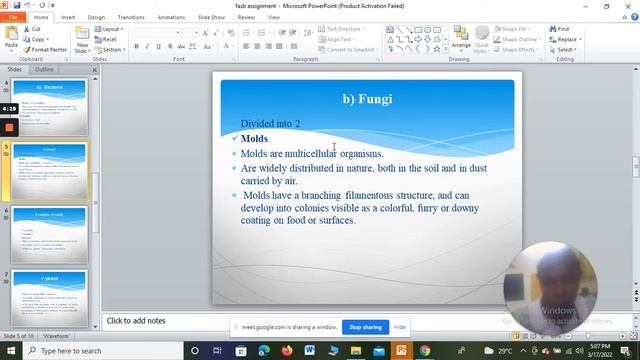Click the taskbar search box
640x360 pixels.
103,351
